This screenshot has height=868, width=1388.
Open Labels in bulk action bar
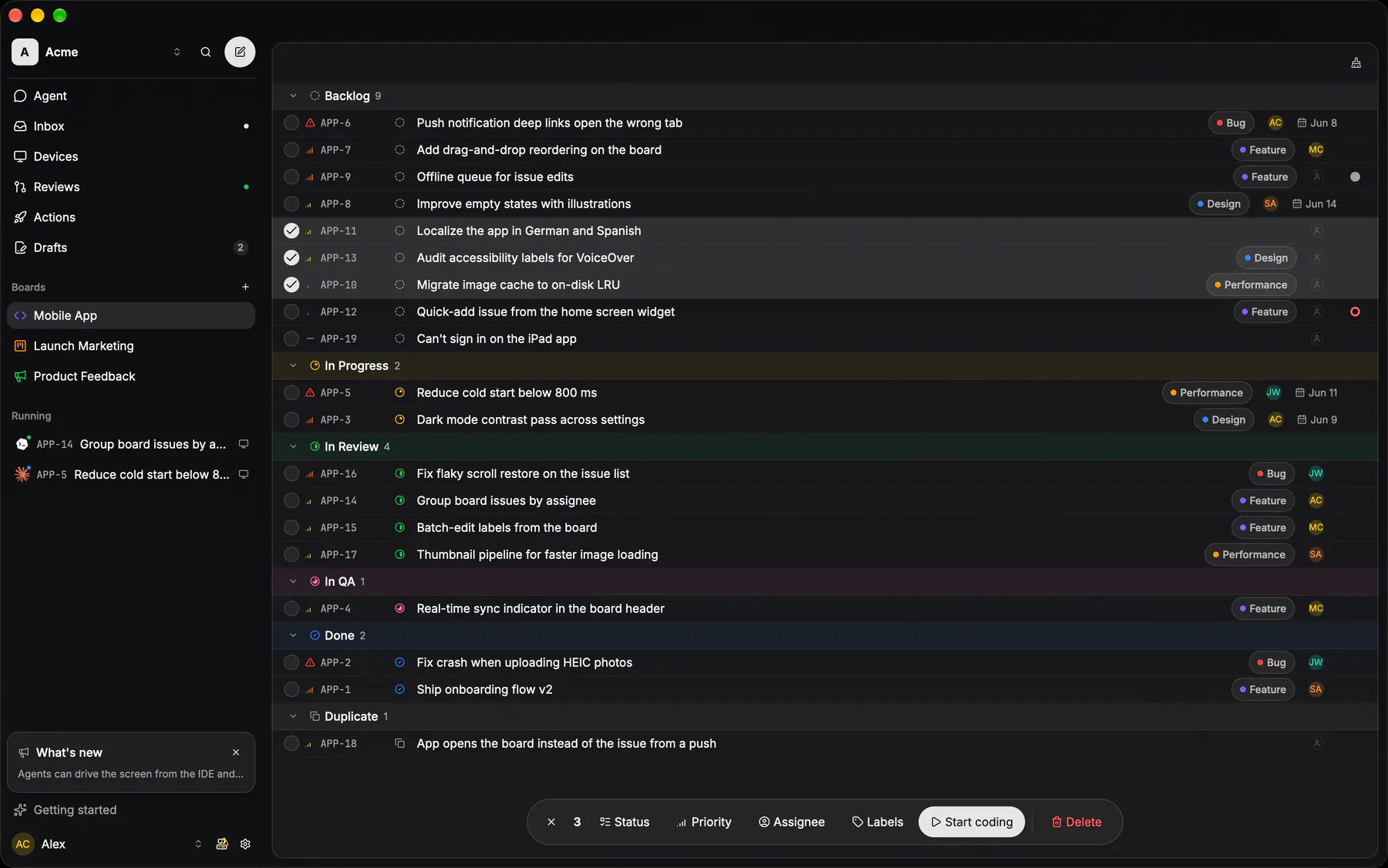(878, 822)
